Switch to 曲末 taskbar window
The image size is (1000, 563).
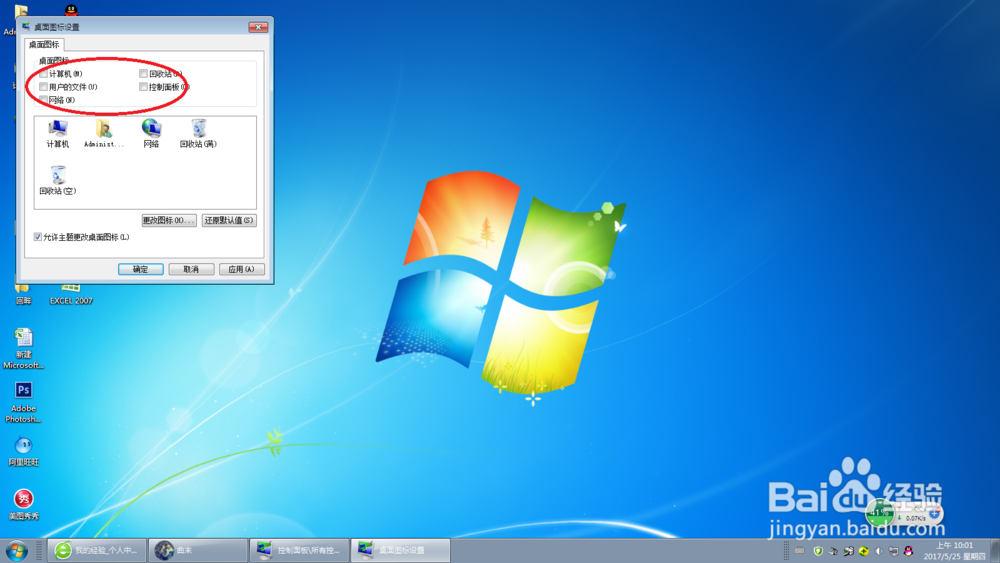click(x=198, y=550)
